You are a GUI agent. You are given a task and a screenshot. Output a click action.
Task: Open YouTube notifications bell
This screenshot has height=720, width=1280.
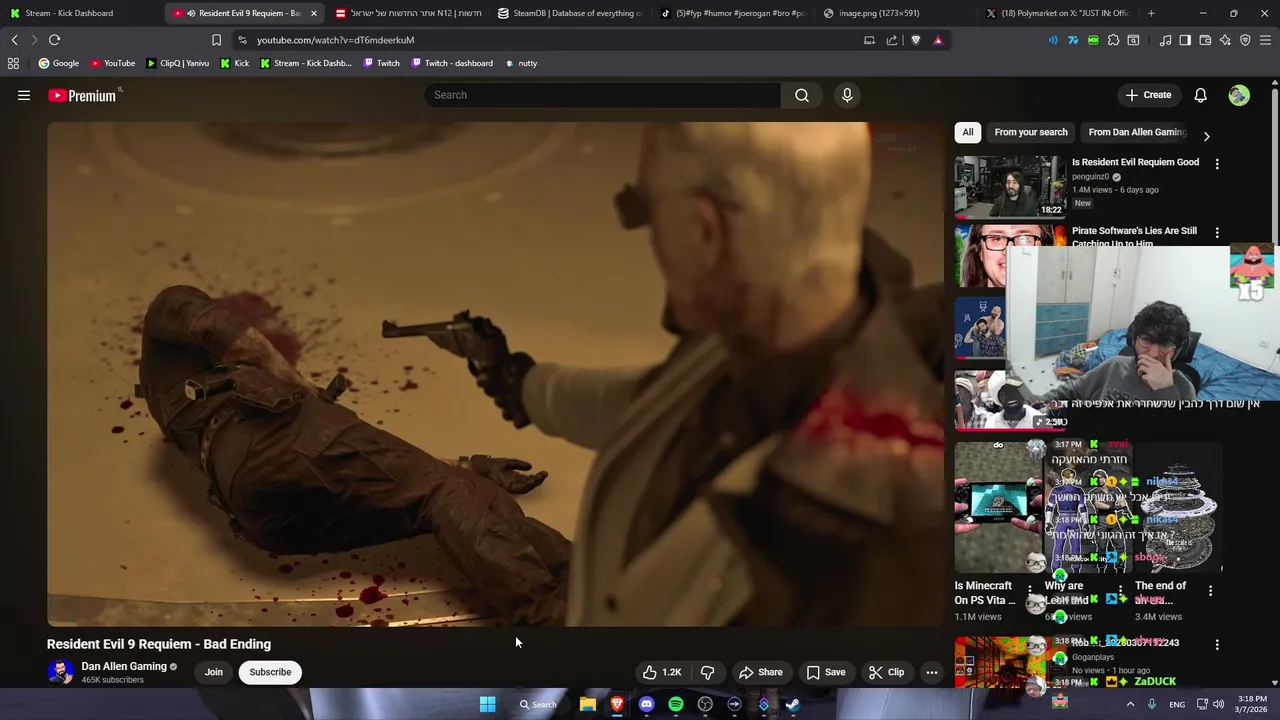point(1200,95)
